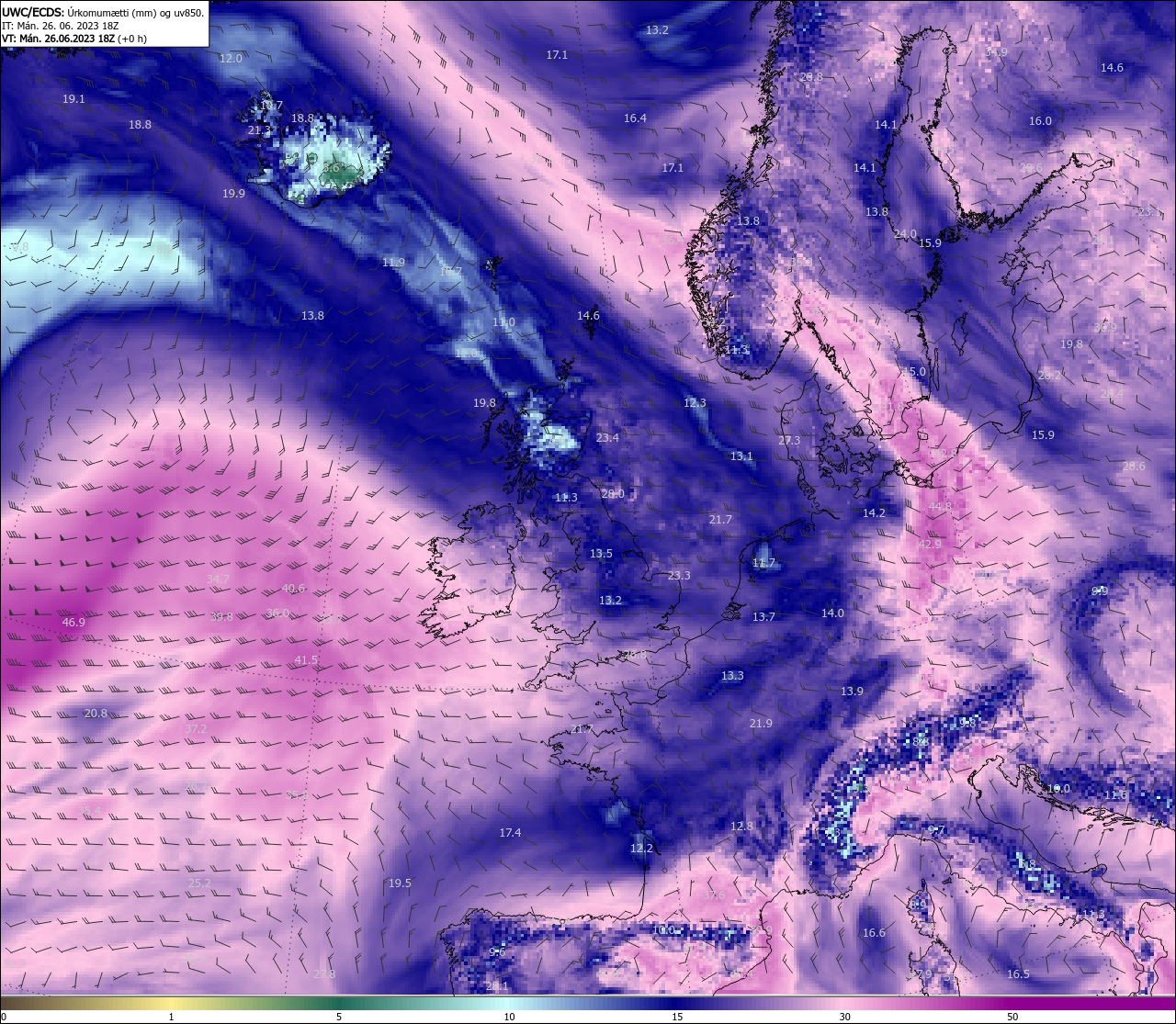Image resolution: width=1176 pixels, height=1024 pixels.
Task: Click the 46.9 value on the map
Action: pyautogui.click(x=73, y=623)
